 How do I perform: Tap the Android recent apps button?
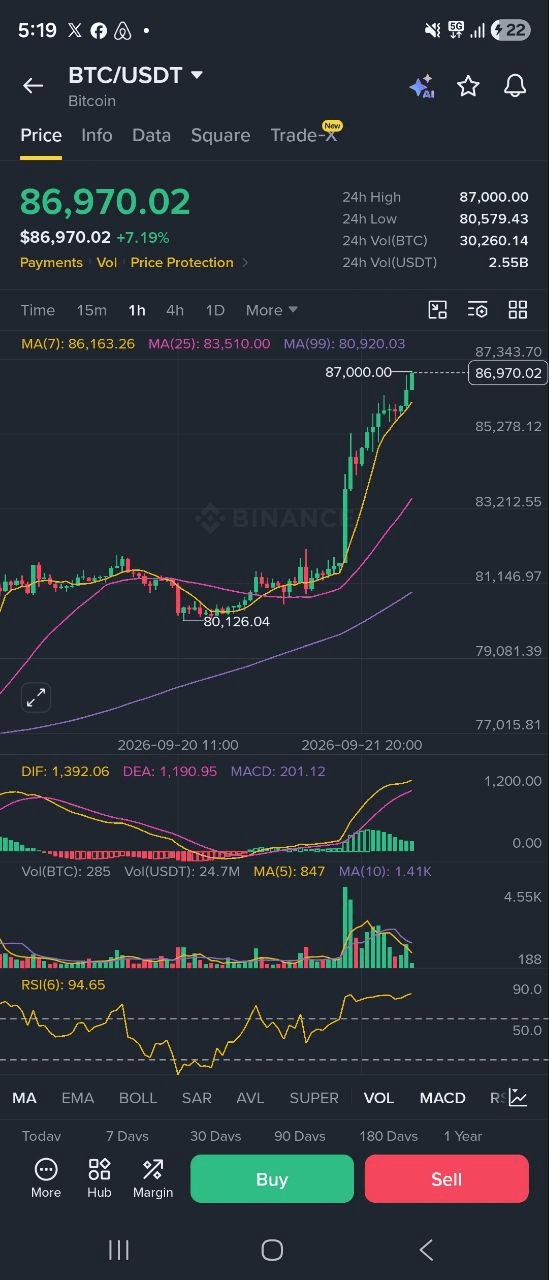point(119,1250)
